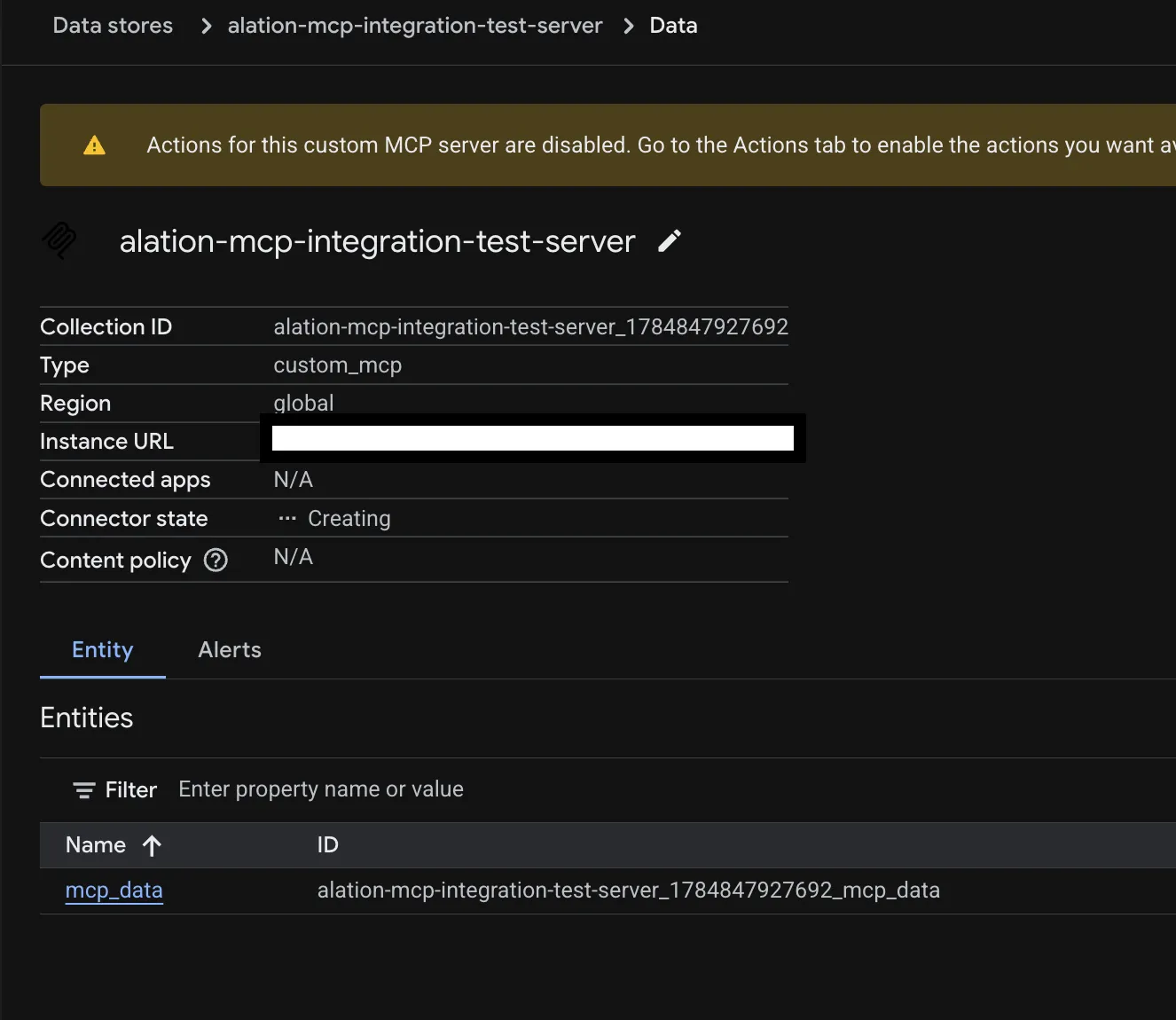
Task: Click the Connected apps N/A value
Action: pos(294,480)
